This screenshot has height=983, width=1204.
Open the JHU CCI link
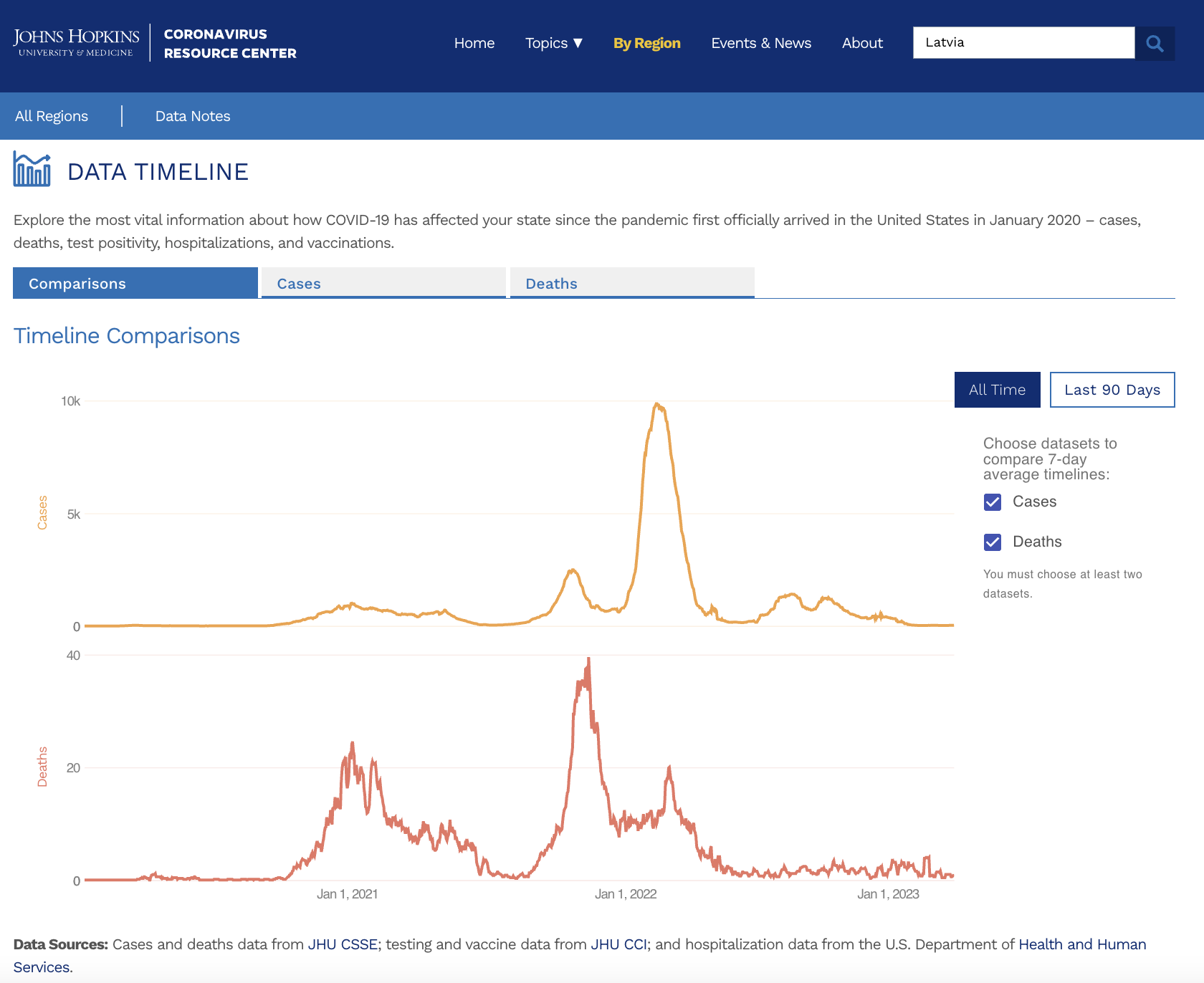(x=618, y=944)
